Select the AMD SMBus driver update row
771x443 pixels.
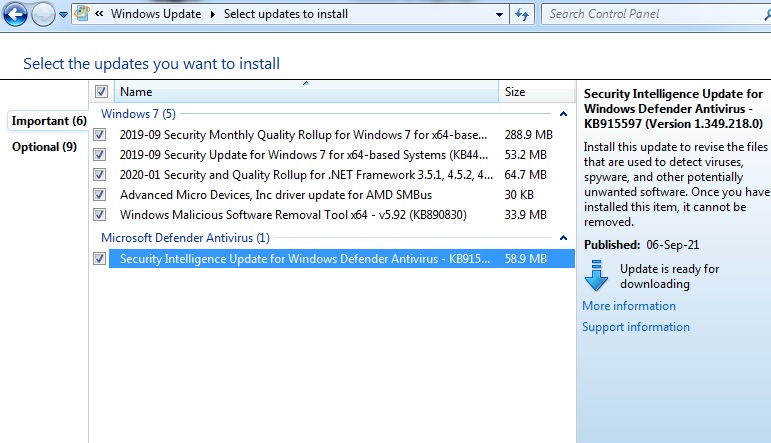[x=341, y=195]
